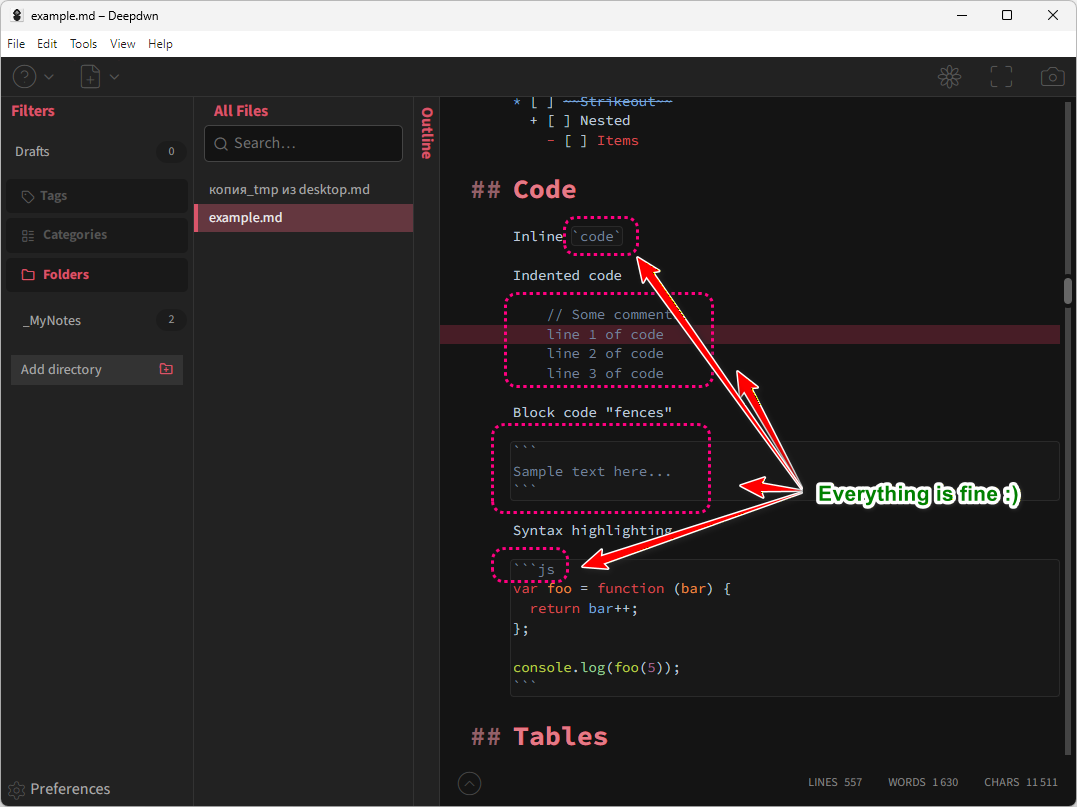
Task: Toggle the Nested task checkbox
Action: click(555, 121)
